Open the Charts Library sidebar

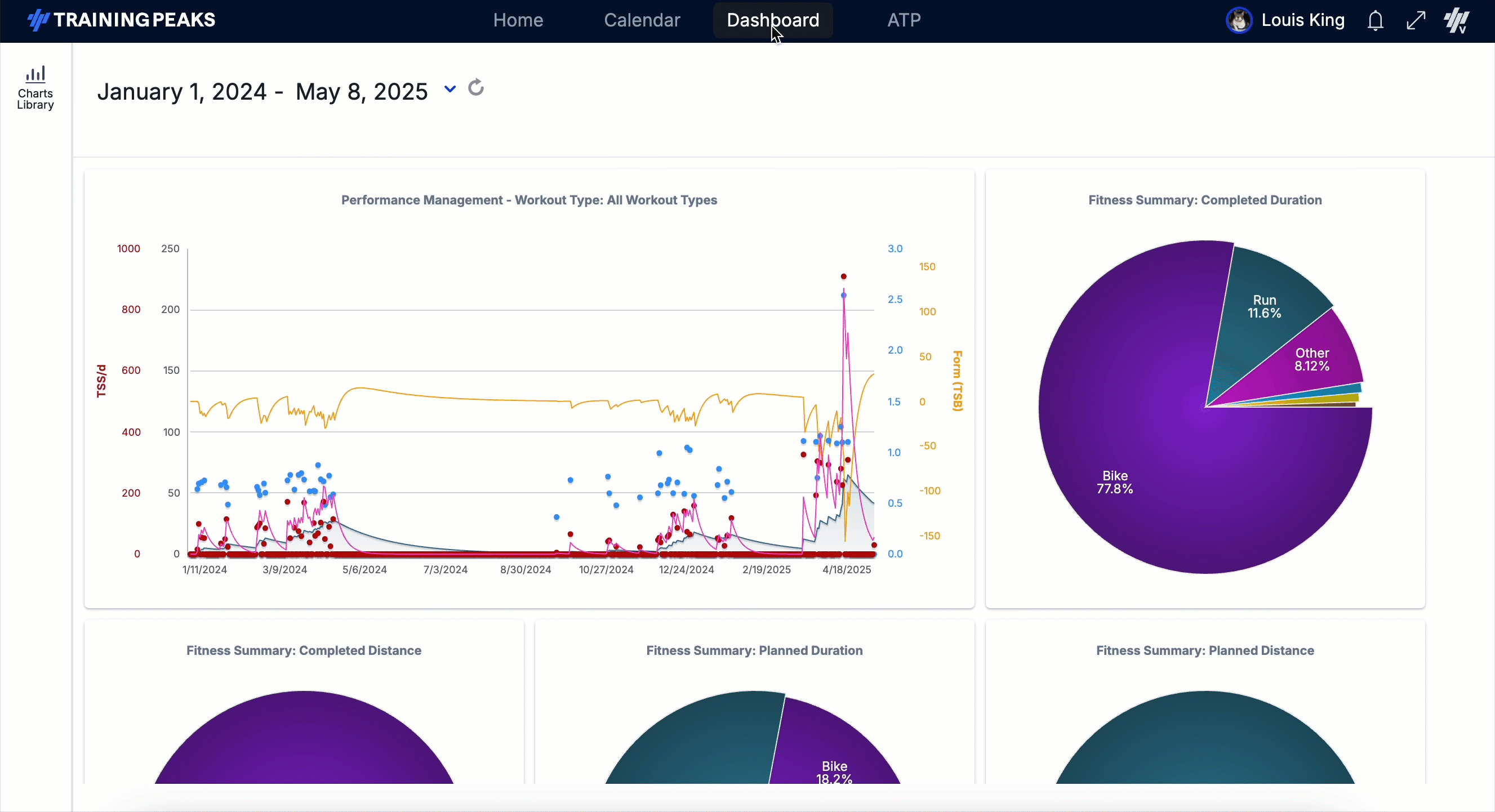click(x=35, y=88)
